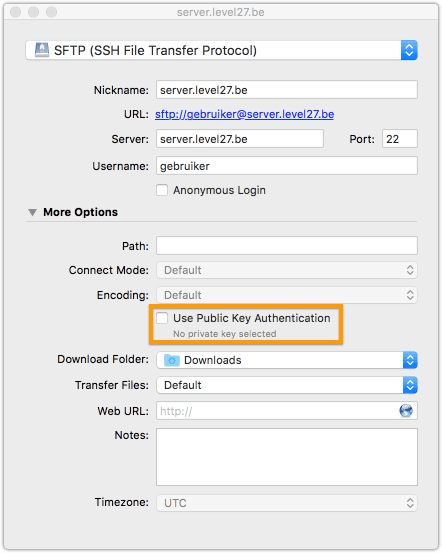Click the Nickname input field
Viewport: 442px width, 553px height.
point(287,90)
